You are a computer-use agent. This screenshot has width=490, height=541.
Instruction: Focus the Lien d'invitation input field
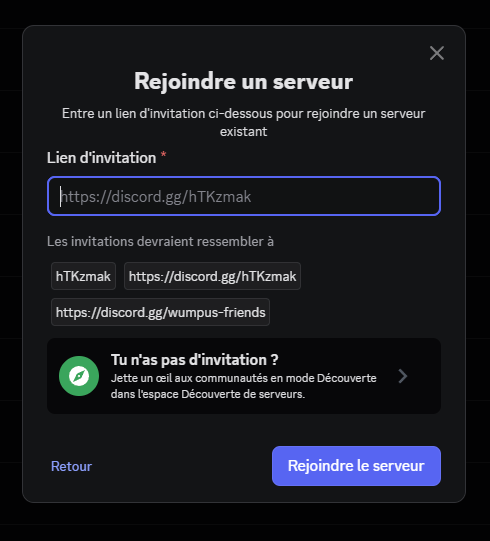(x=244, y=196)
